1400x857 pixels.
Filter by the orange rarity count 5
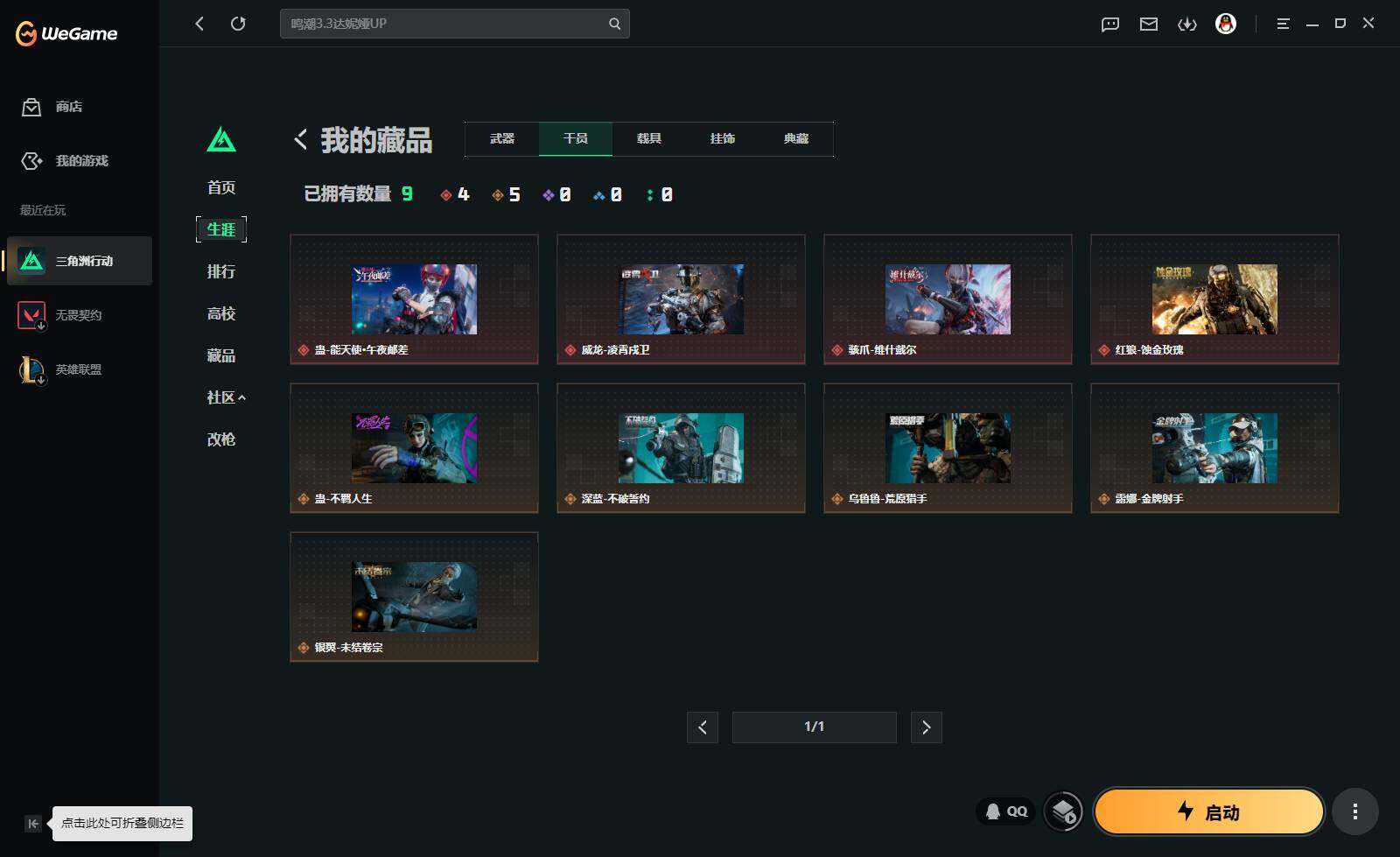coord(506,194)
